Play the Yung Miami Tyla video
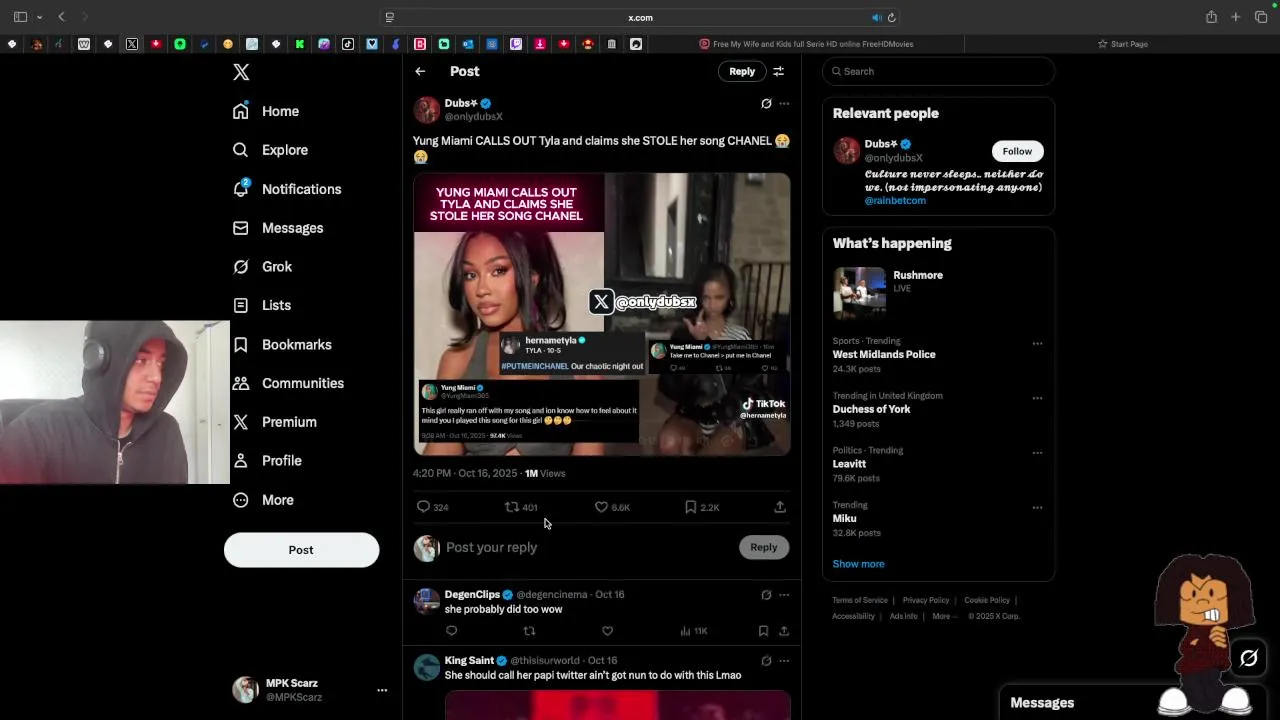 tap(602, 314)
